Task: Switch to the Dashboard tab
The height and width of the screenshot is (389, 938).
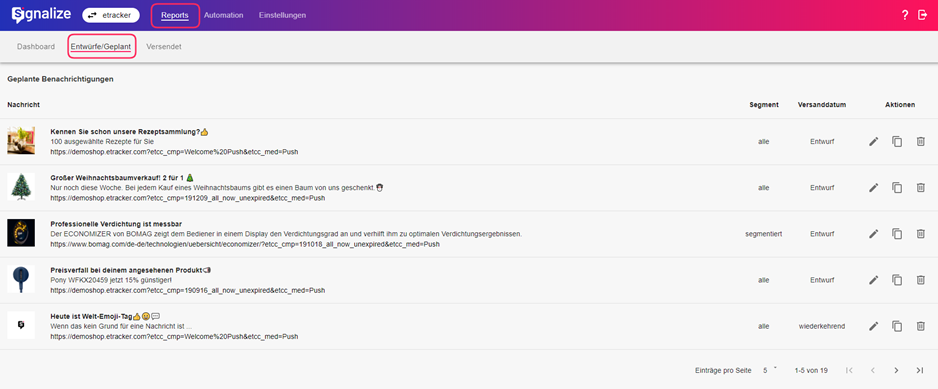Action: [x=36, y=47]
